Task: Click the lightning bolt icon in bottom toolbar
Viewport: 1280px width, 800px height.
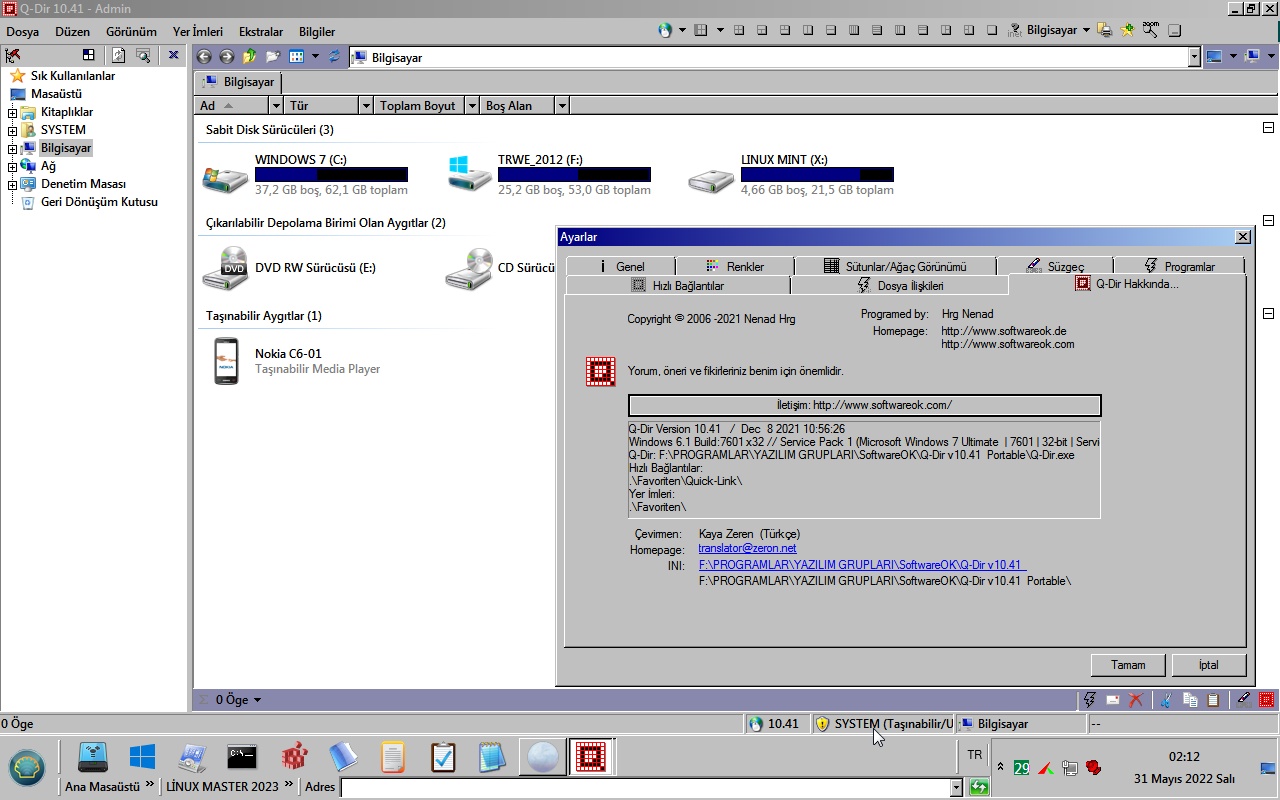Action: (x=1090, y=700)
